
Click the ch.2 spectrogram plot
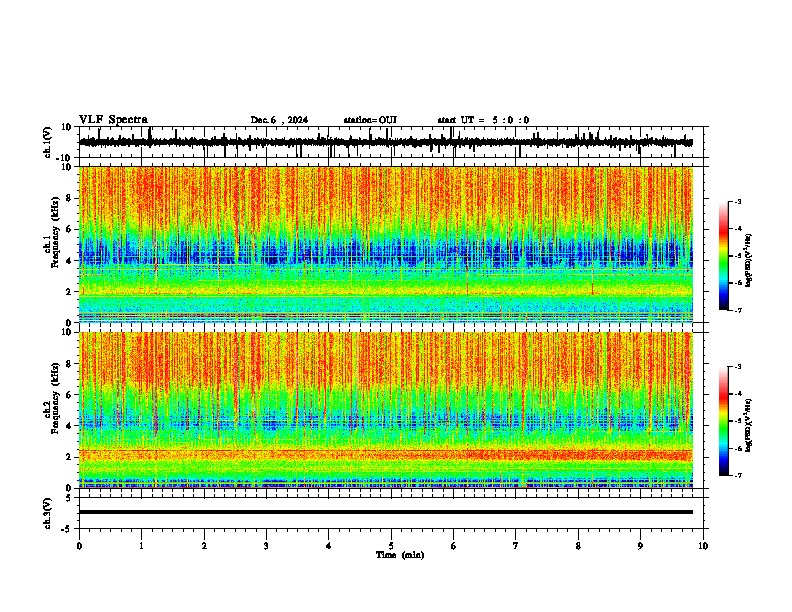pos(386,410)
